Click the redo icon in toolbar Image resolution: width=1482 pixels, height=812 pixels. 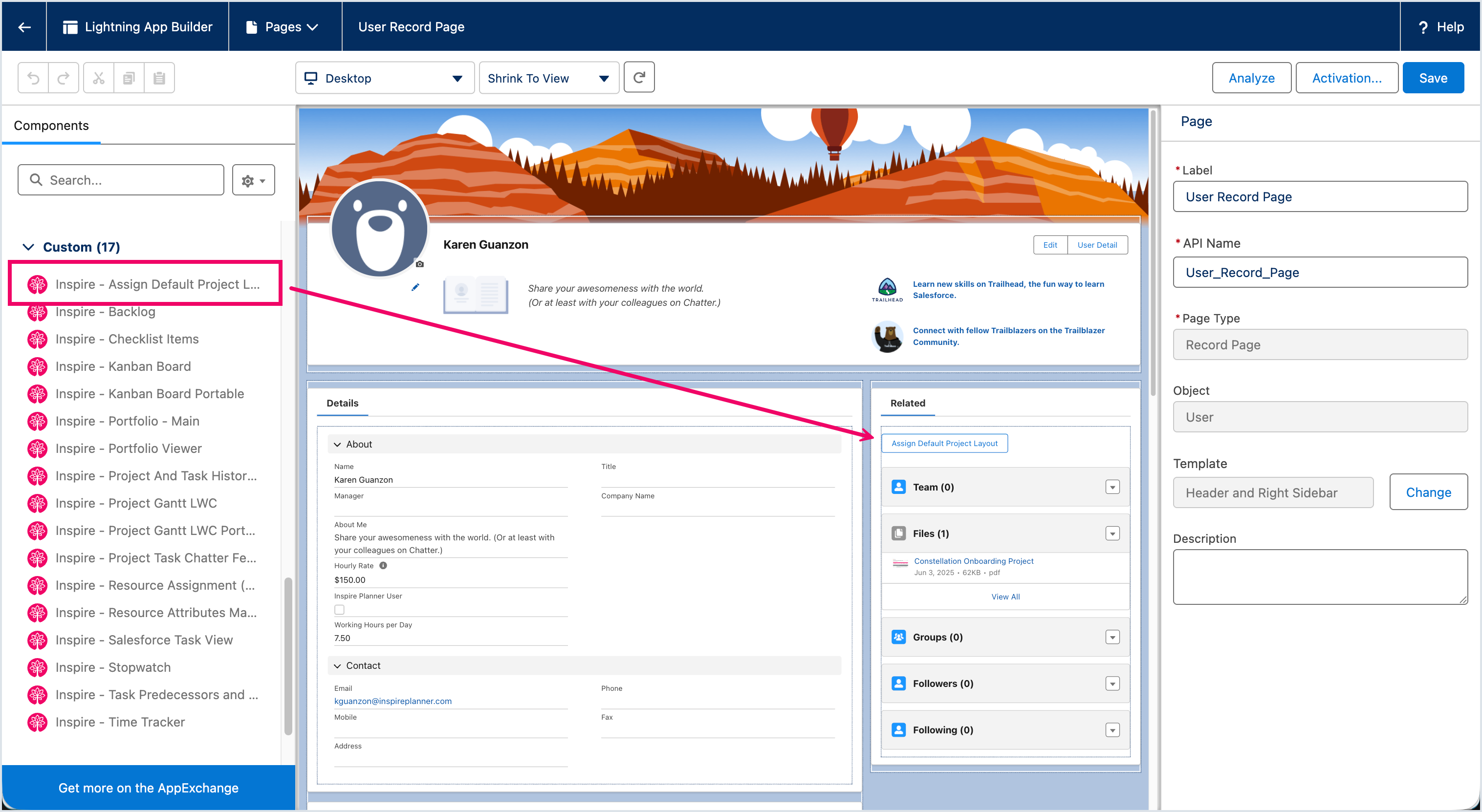[63, 78]
